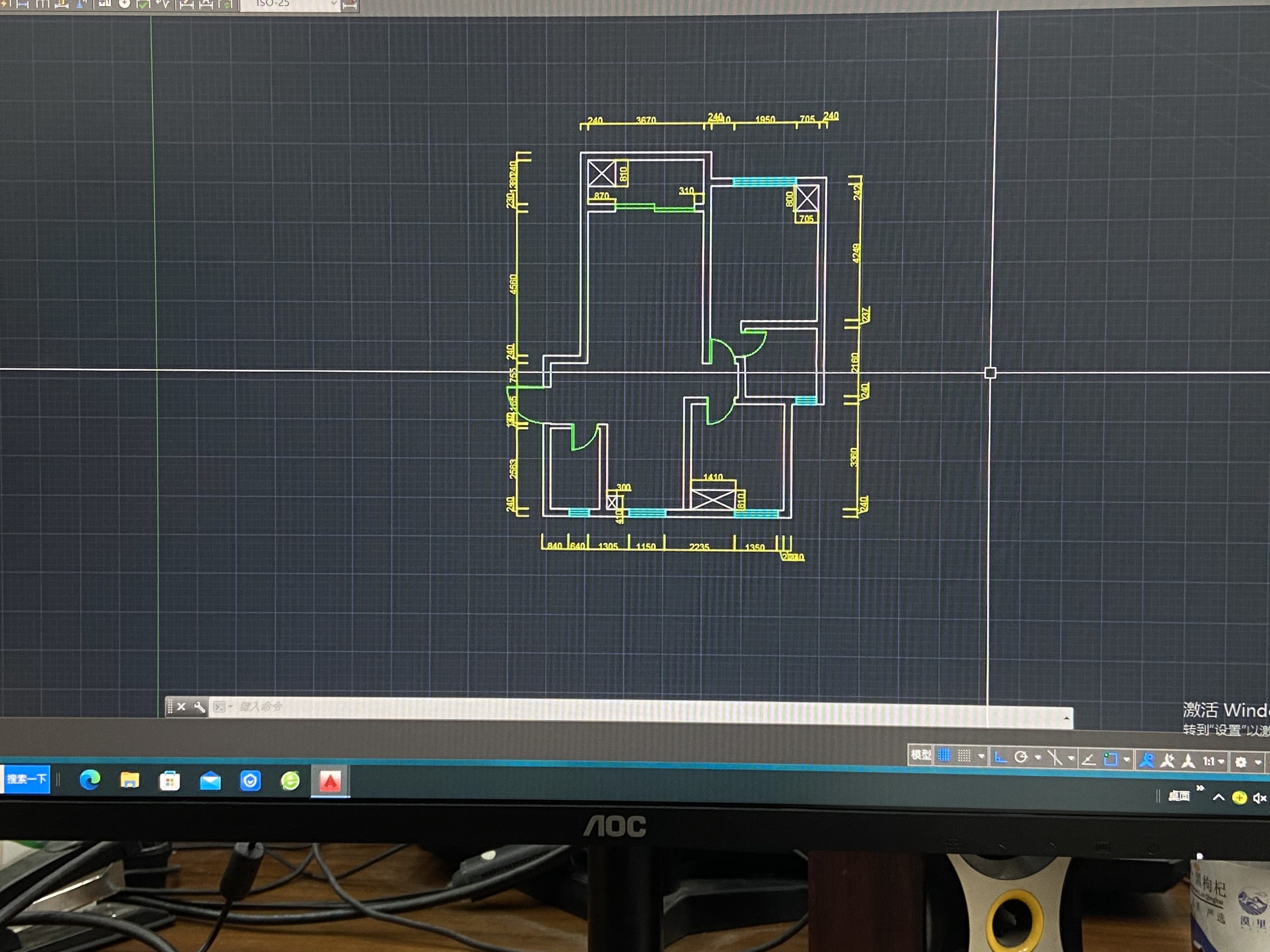This screenshot has height=952, width=1270.
Task: Toggle ortho mode right-angle icon
Action: (x=1000, y=757)
